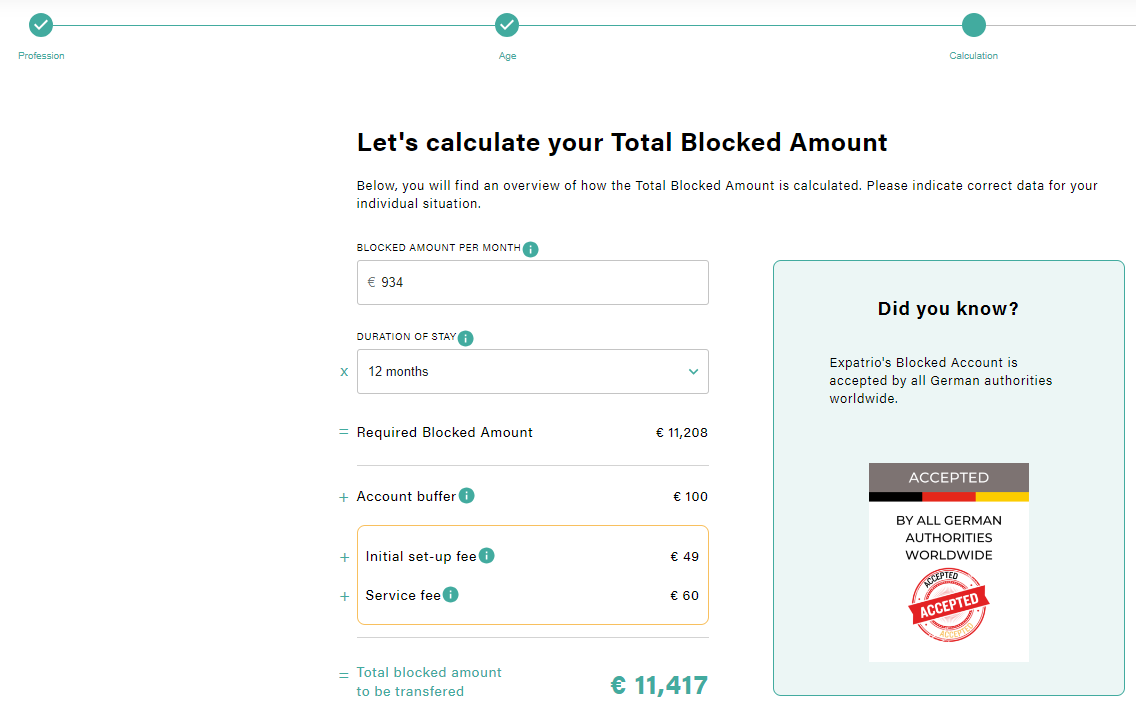Click the Calculation step circle
Viewport: 1136px width, 714px height.
coord(974,25)
